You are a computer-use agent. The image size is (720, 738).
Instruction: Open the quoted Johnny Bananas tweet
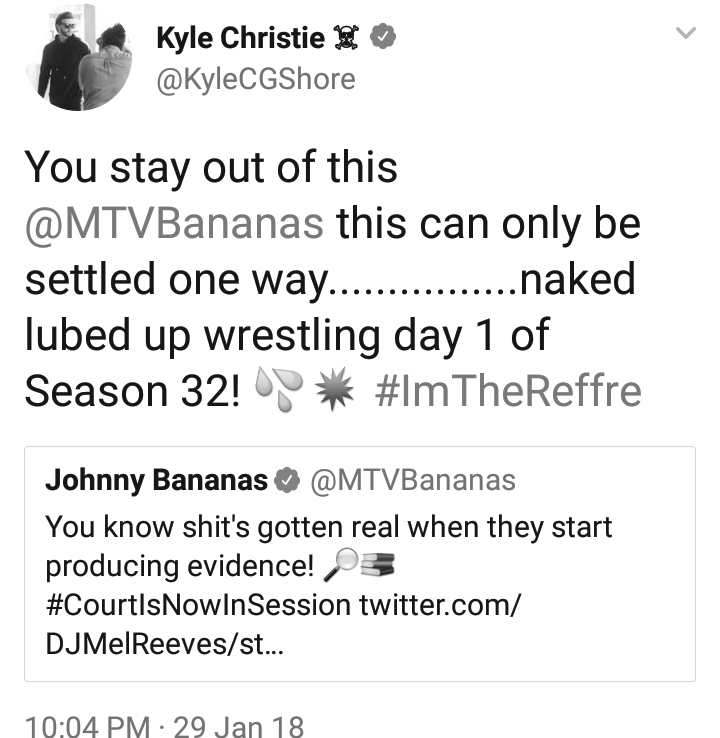(360, 563)
